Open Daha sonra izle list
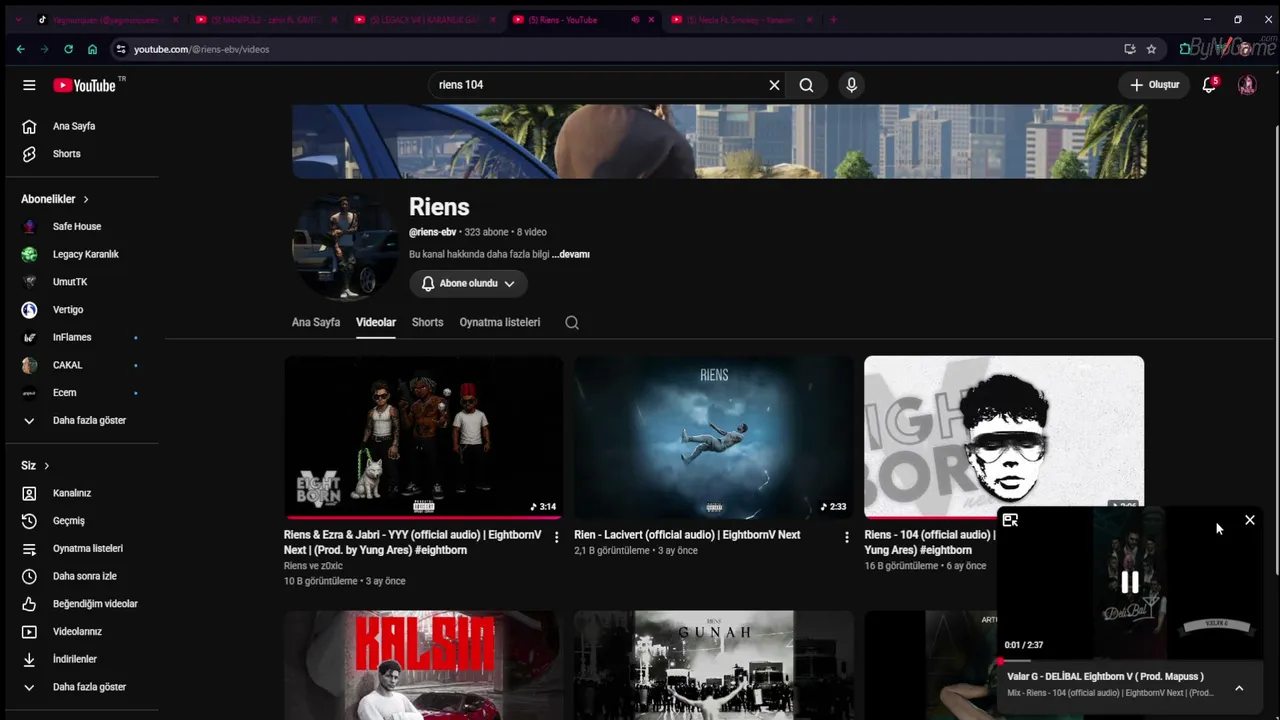The height and width of the screenshot is (720, 1280). [x=83, y=576]
